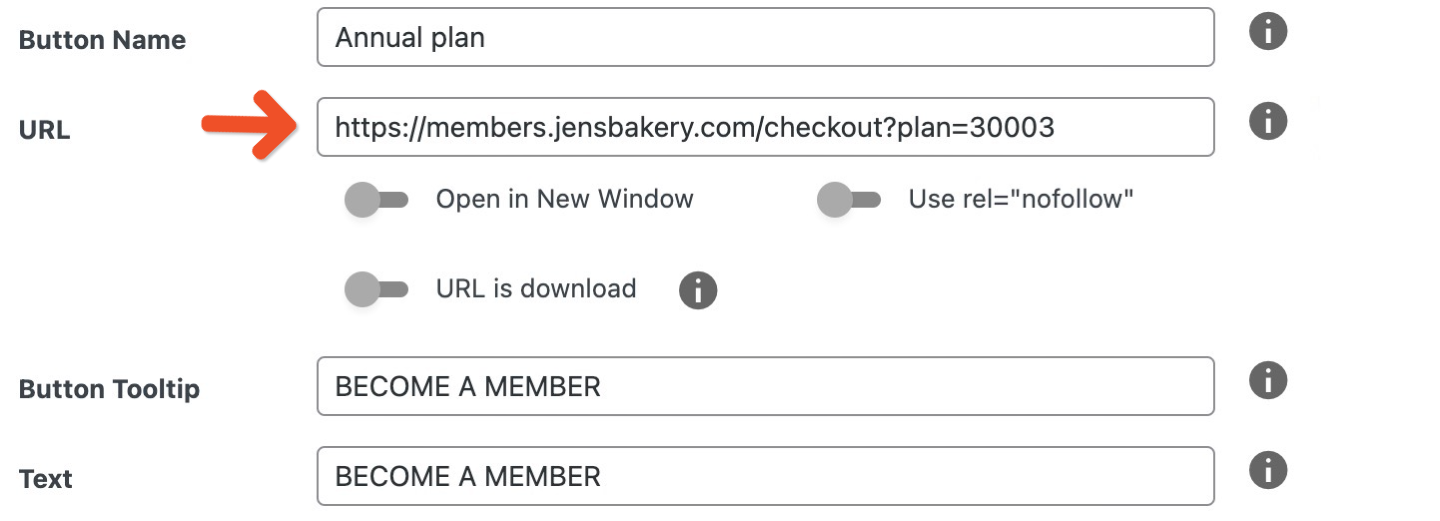This screenshot has height=521, width=1440.
Task: Click the bold "Button Name" field label
Action: [x=102, y=41]
